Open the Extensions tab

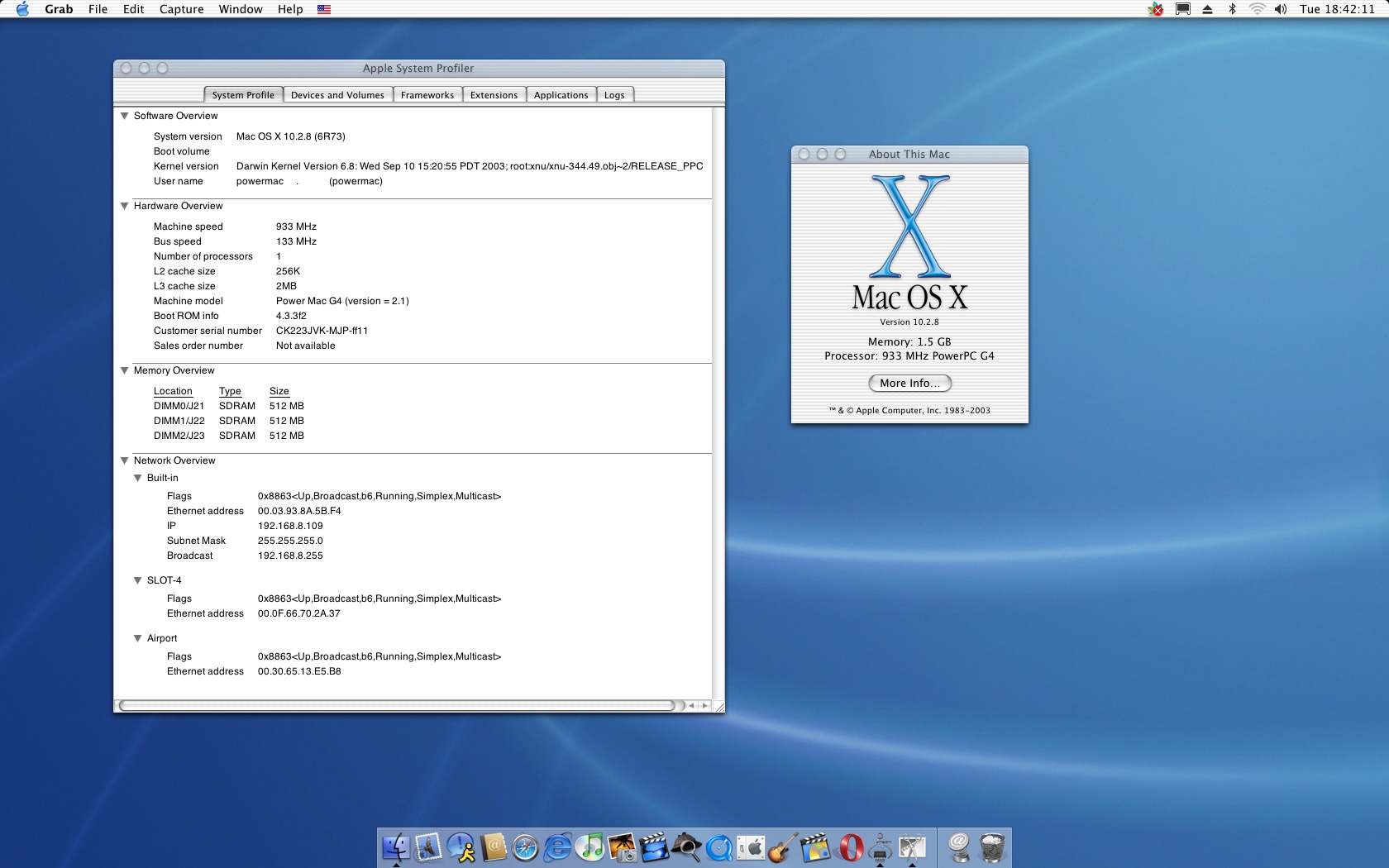pyautogui.click(x=494, y=95)
